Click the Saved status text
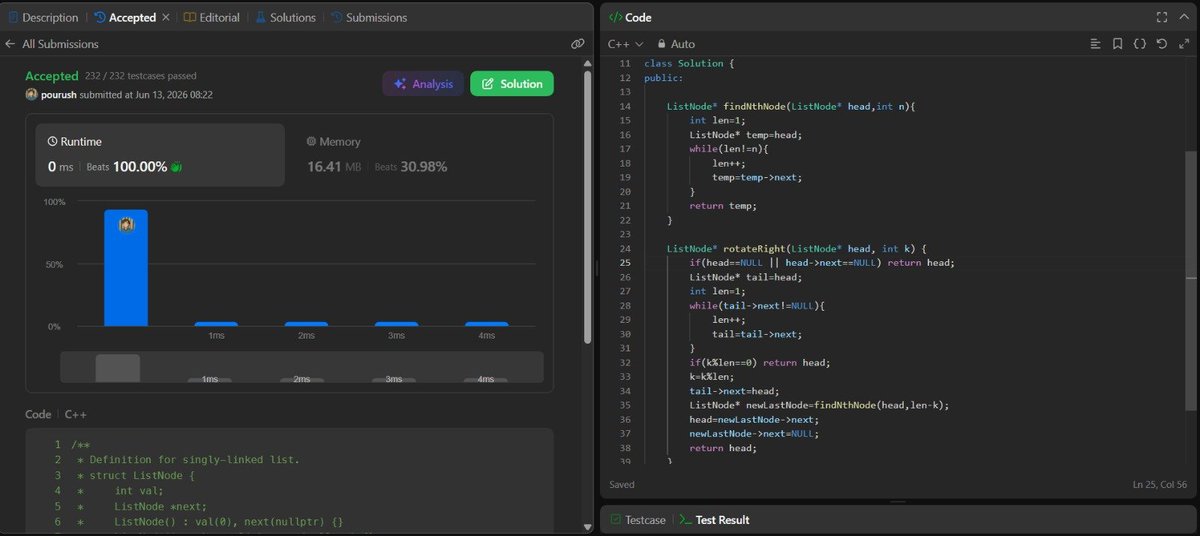The width and height of the screenshot is (1200, 536). click(622, 485)
